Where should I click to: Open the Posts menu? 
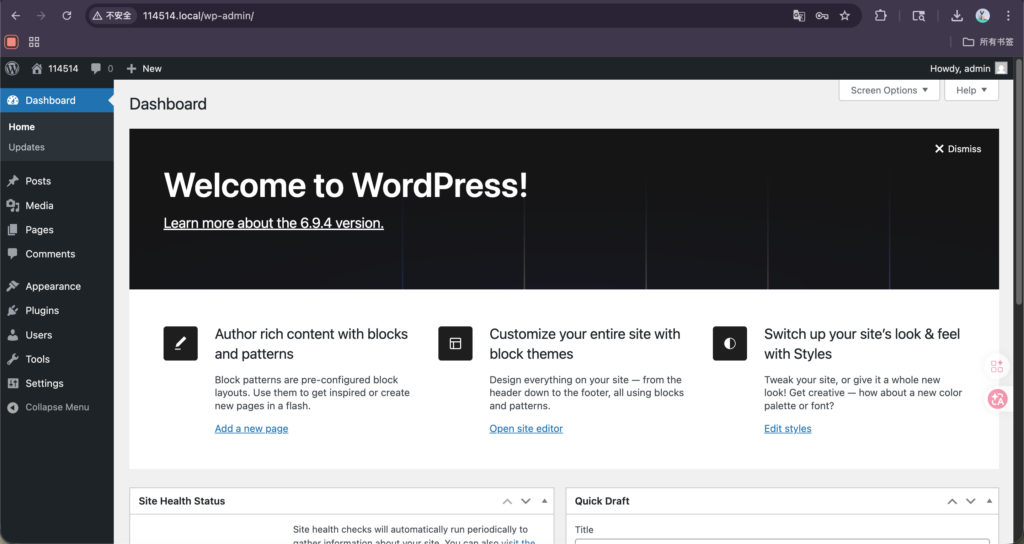point(57,181)
